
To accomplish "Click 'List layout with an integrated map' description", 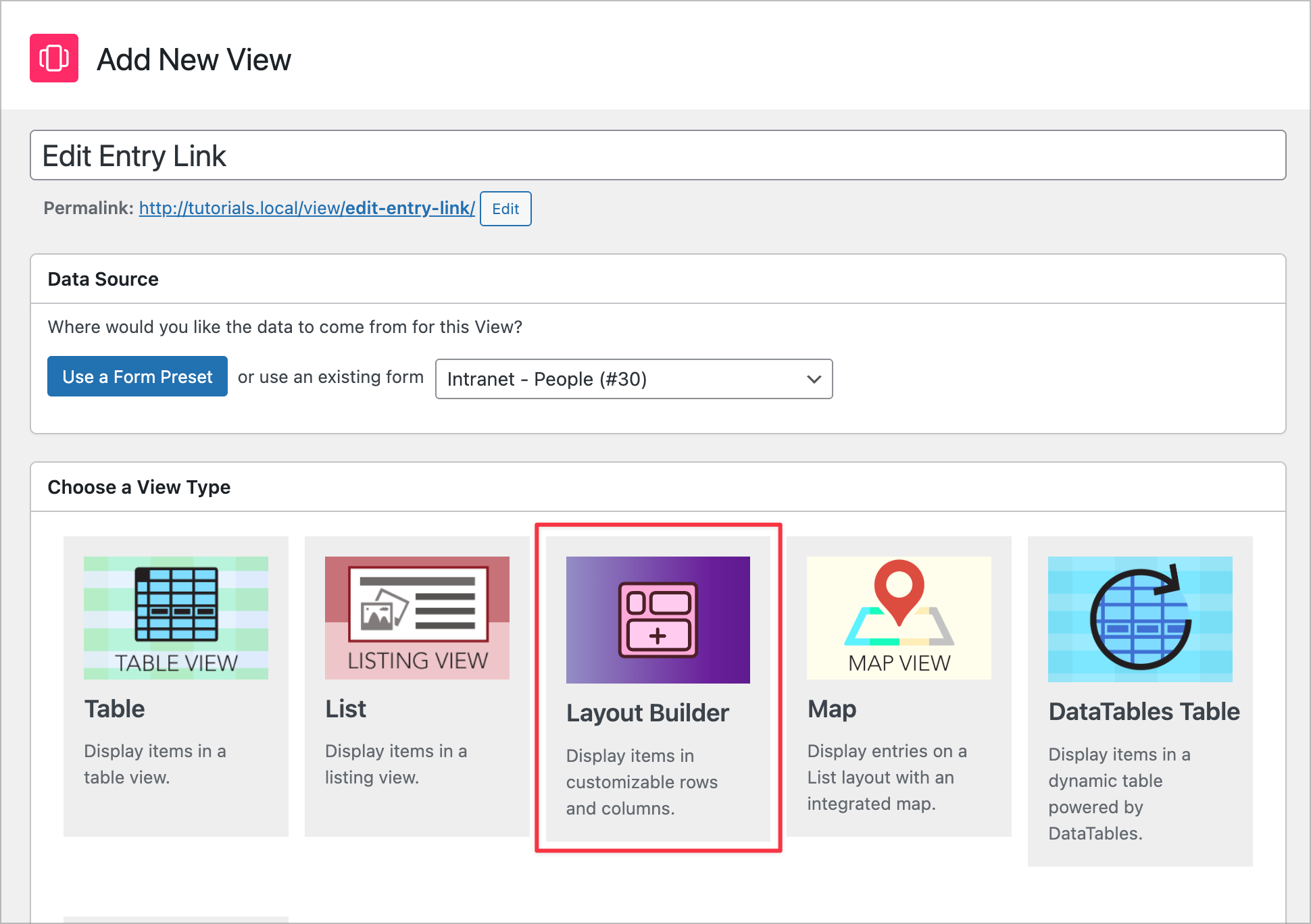I will tap(881, 790).
